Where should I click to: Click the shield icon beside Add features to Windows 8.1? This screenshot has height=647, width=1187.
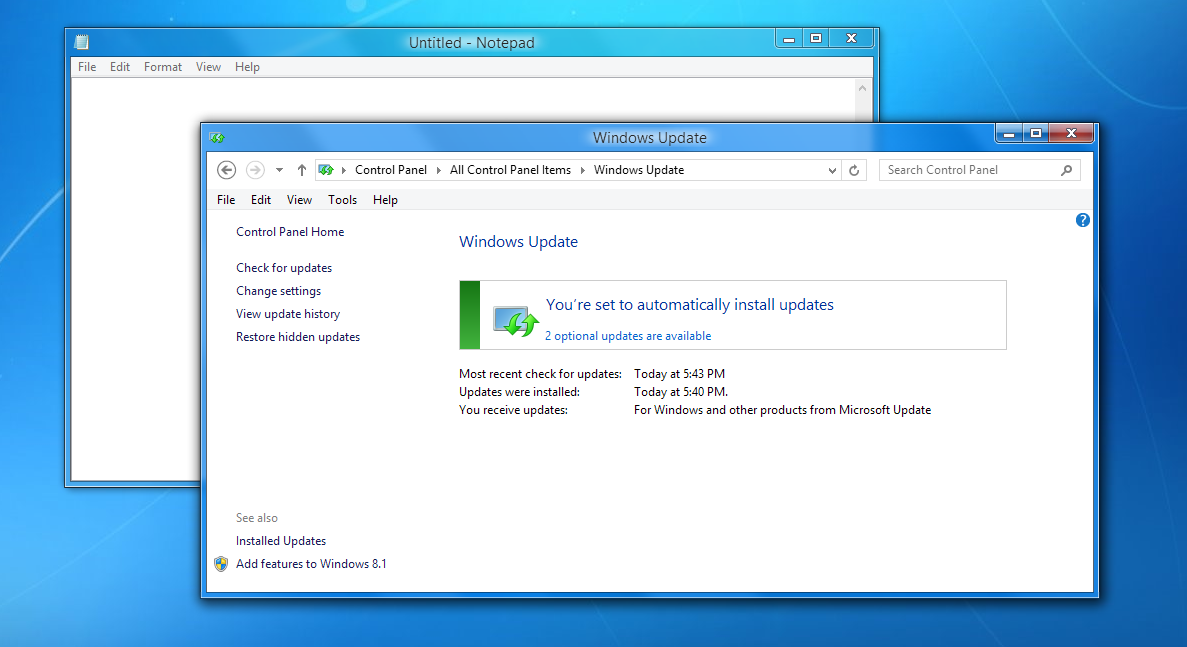click(x=221, y=563)
